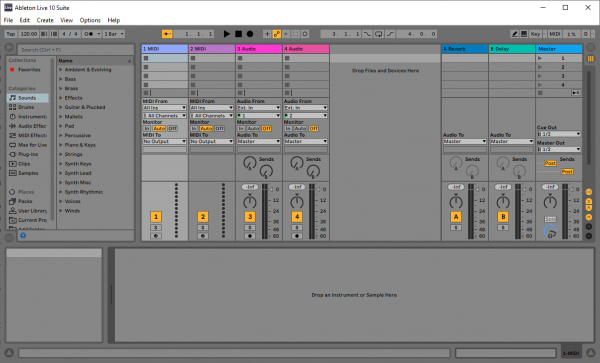
Task: Open the Cue Out dropdown
Action: point(559,134)
